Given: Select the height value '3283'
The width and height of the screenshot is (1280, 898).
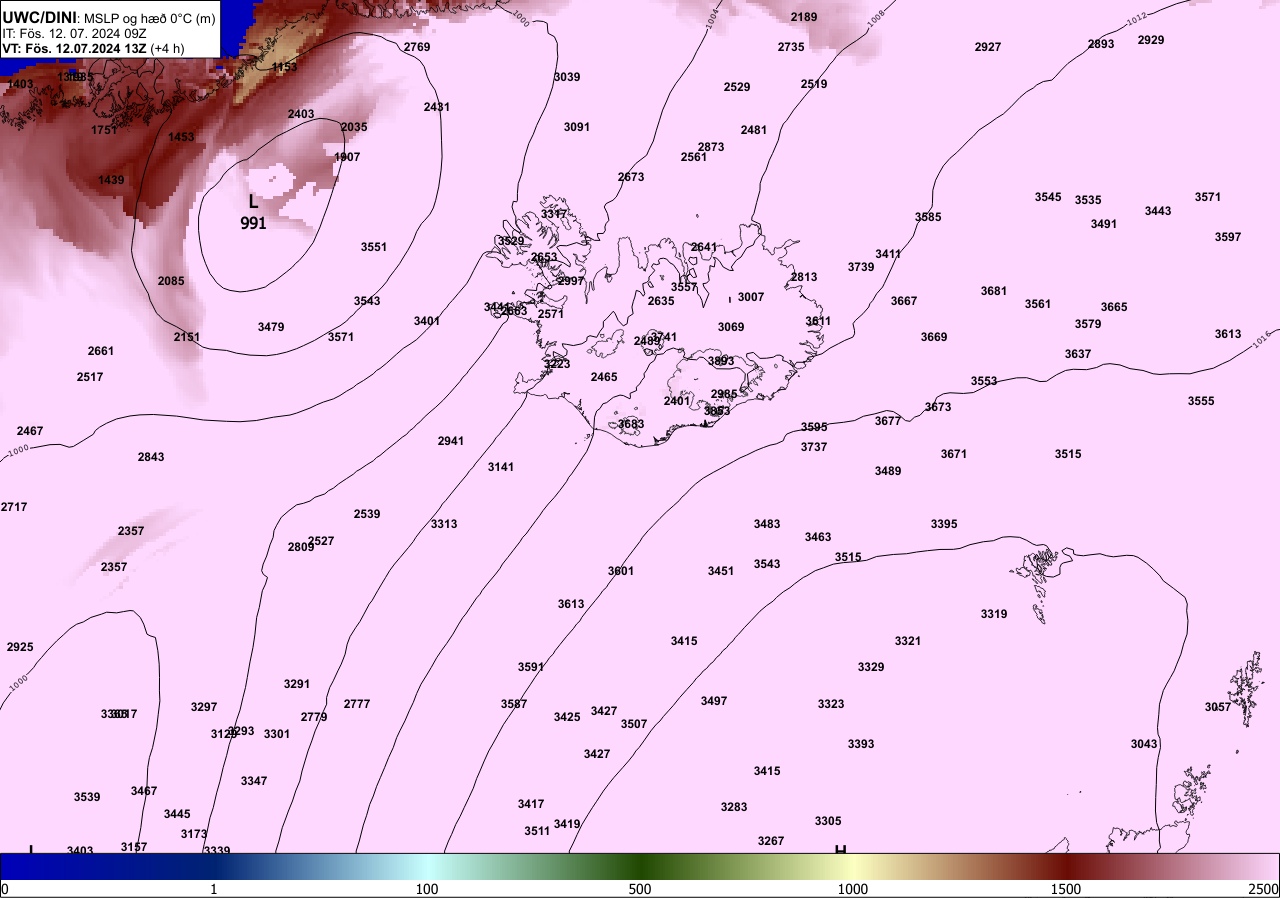Looking at the screenshot, I should pos(734,807).
